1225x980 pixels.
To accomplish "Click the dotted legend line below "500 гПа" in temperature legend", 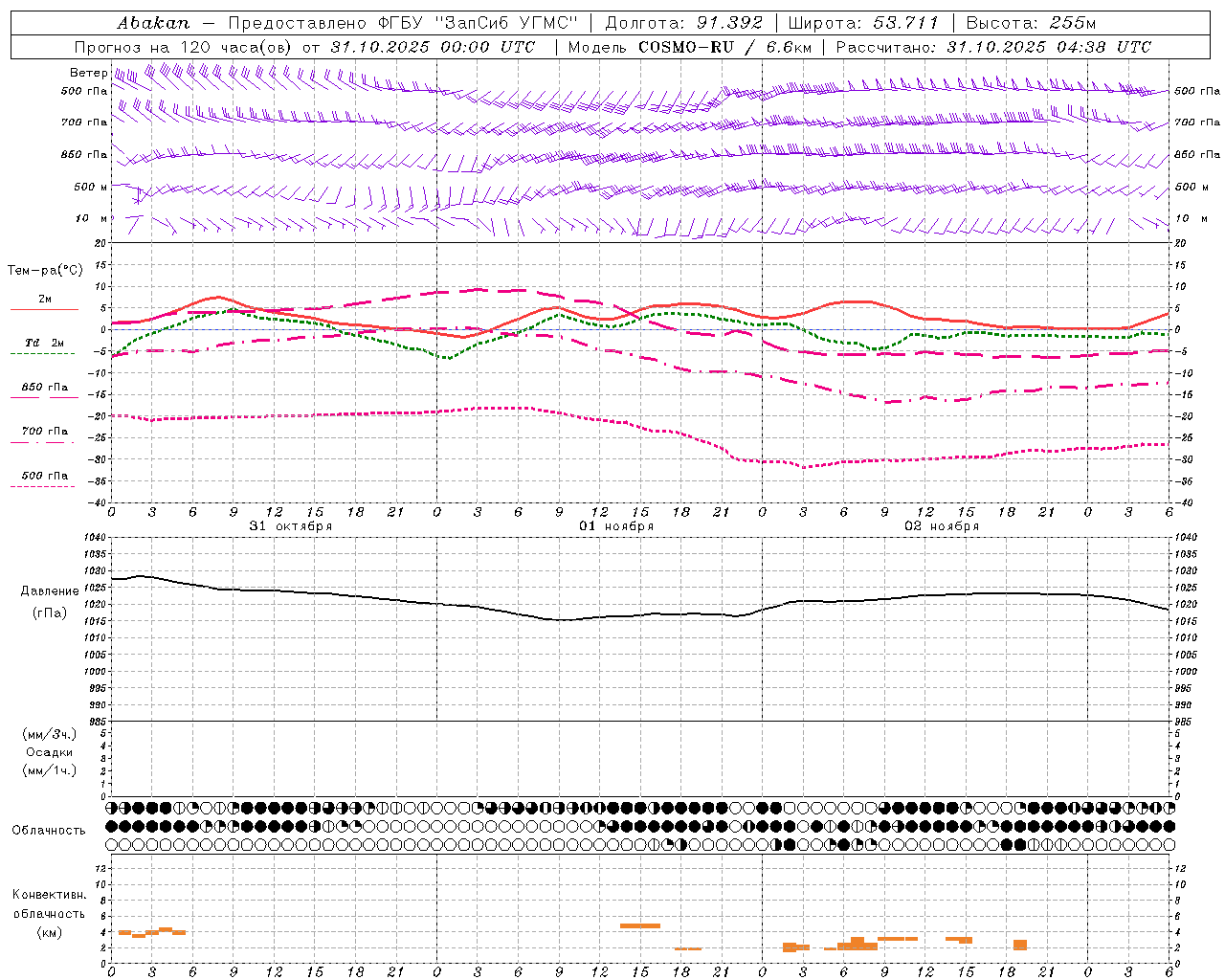I will point(42,487).
